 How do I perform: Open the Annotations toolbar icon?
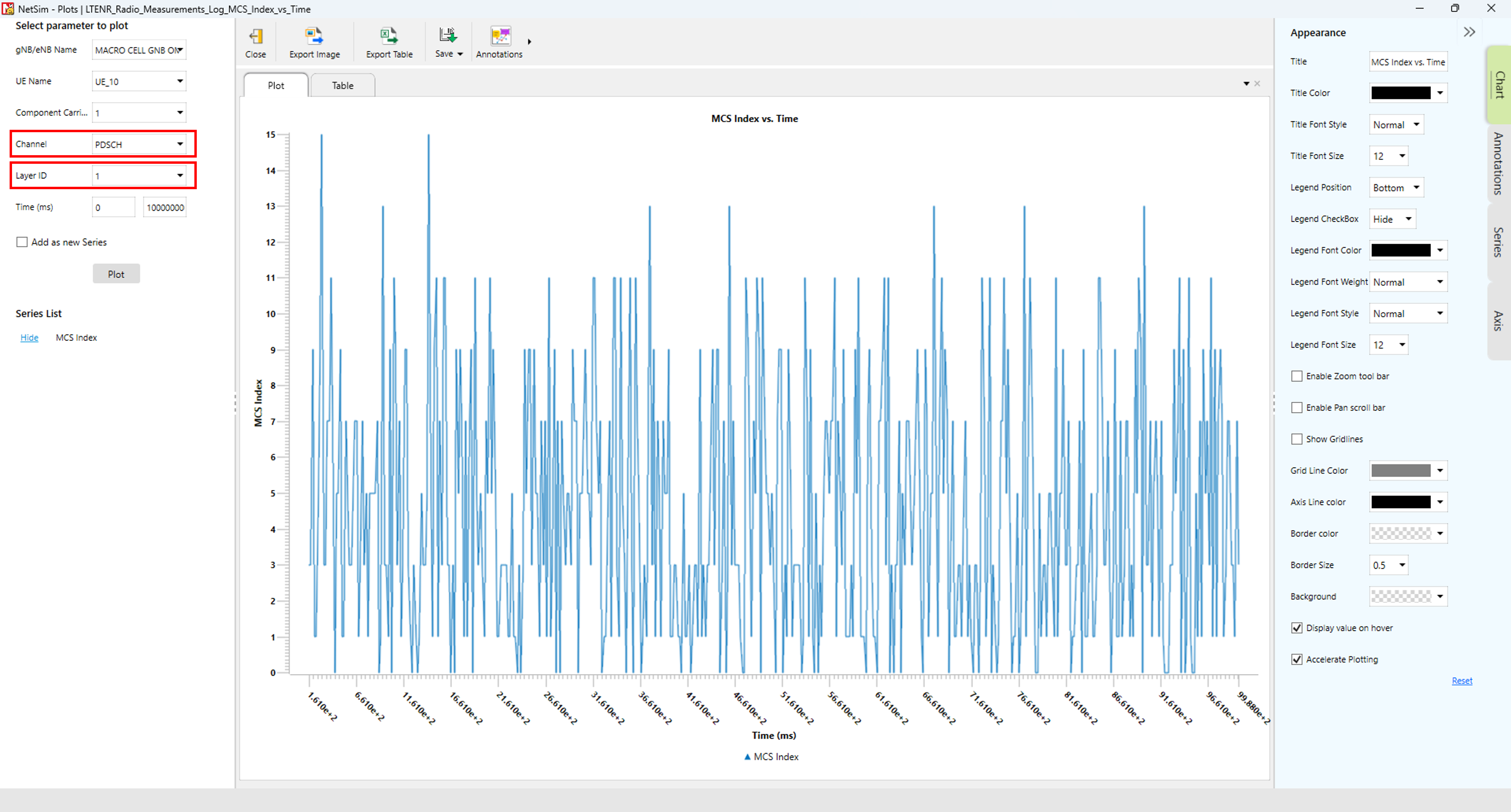(x=500, y=36)
